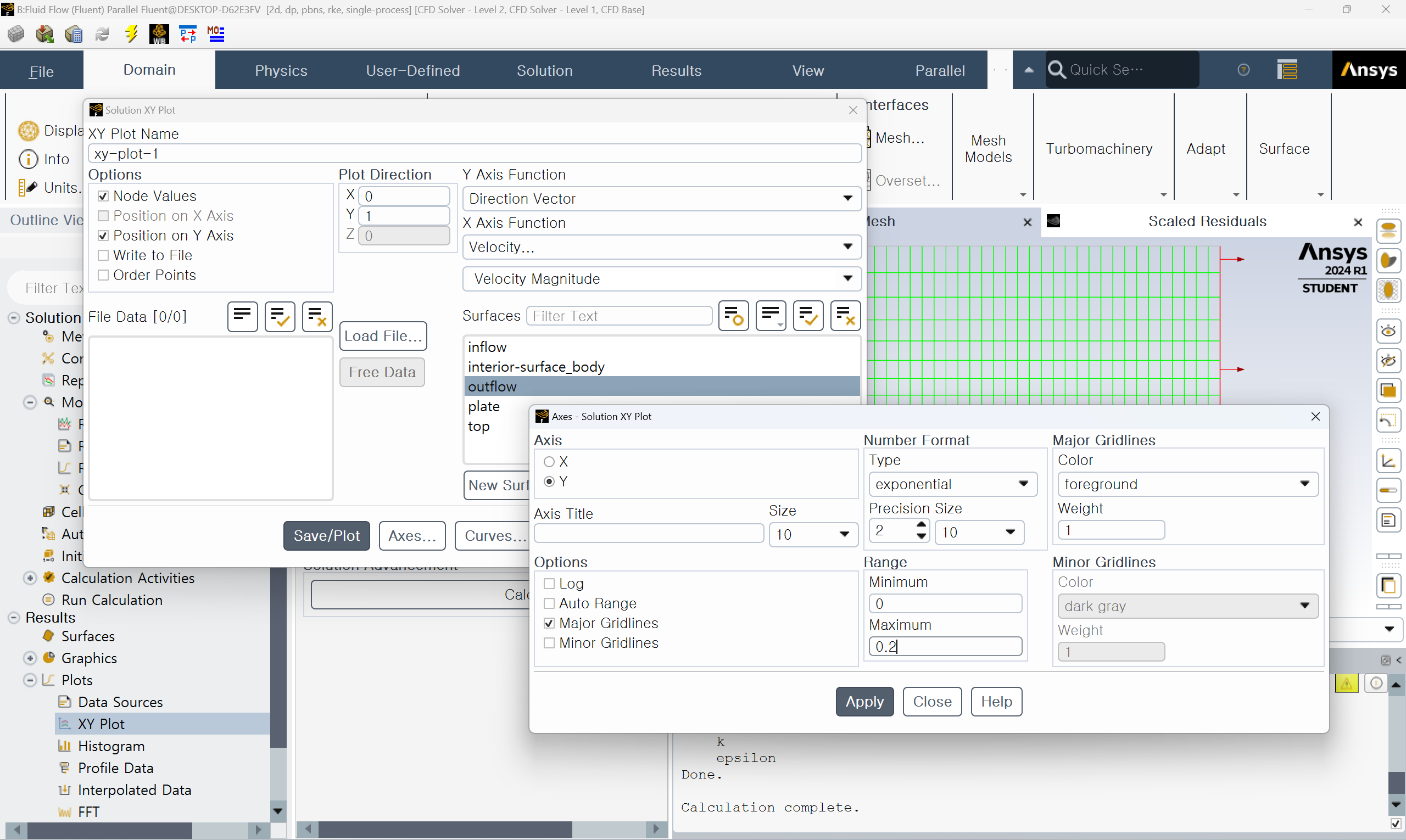Toggle the Major Gridlines checkbox
Viewport: 1406px width, 840px height.
coord(549,623)
